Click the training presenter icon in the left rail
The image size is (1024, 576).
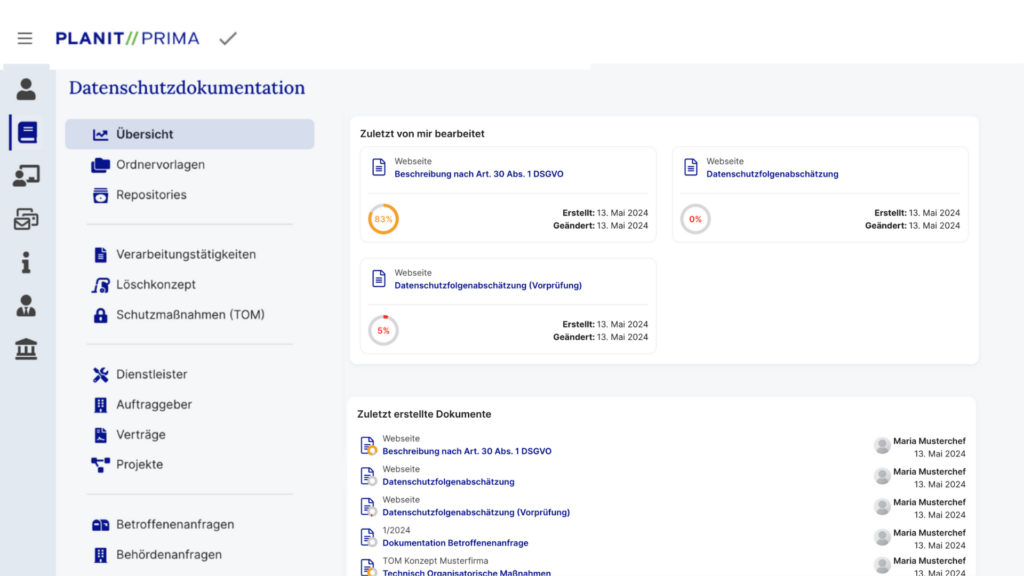click(26, 176)
